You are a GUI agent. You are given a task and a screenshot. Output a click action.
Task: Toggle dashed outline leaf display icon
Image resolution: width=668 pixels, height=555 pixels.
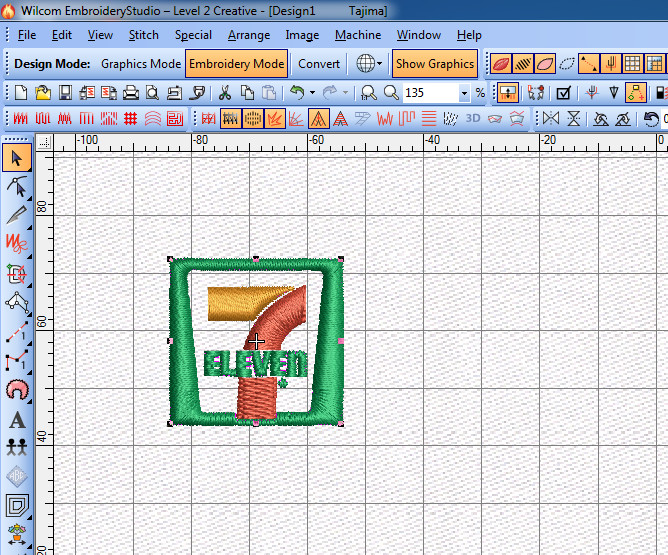click(567, 64)
